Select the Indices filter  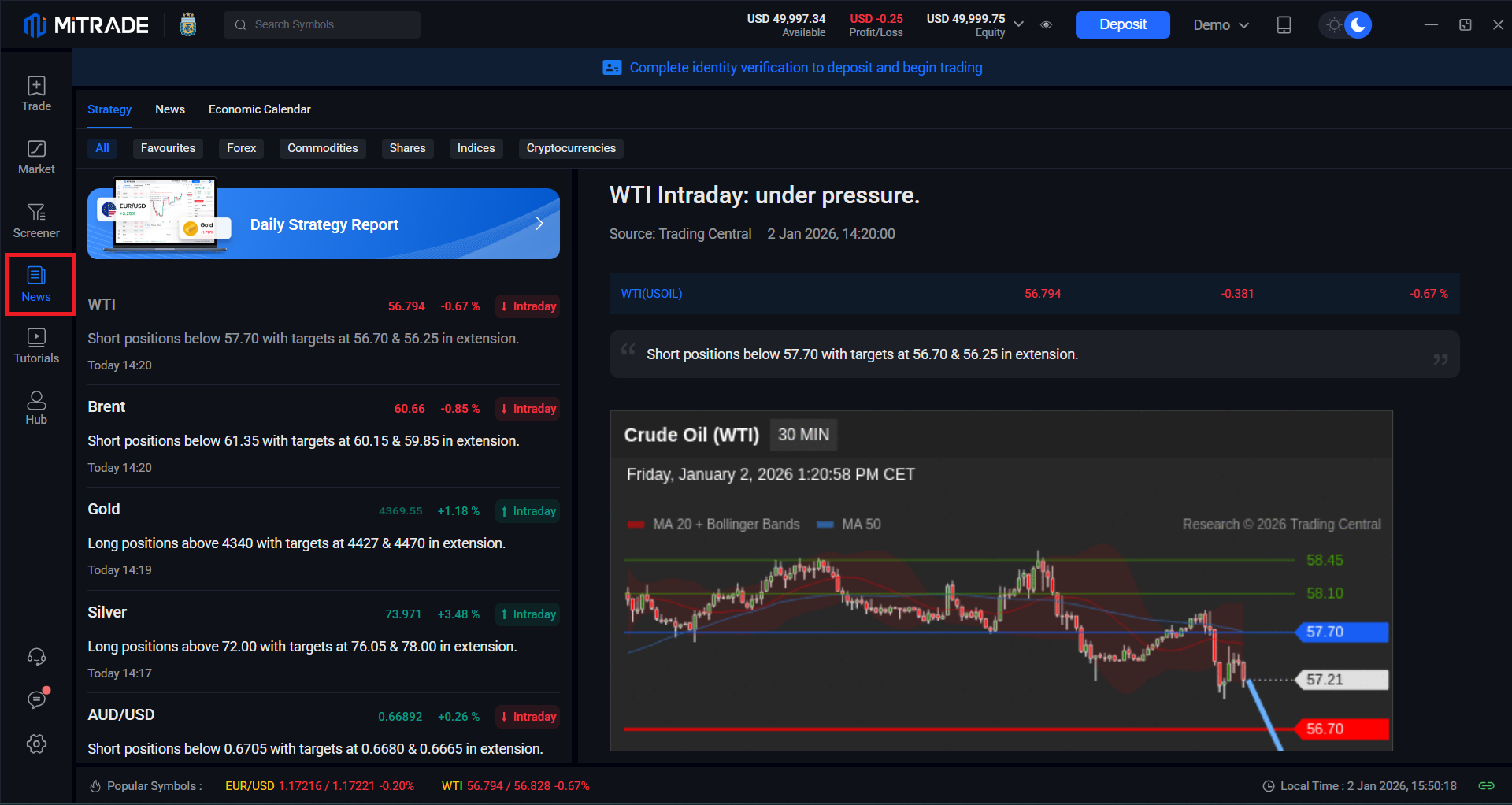coord(476,148)
